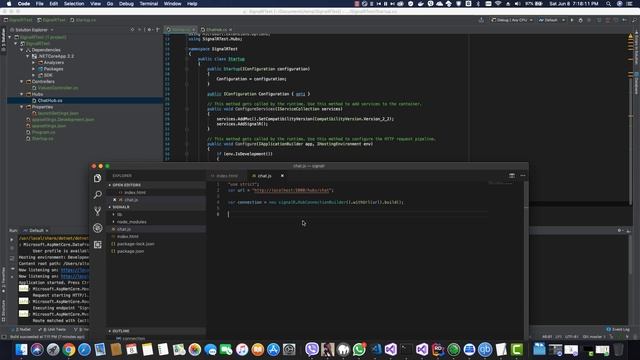The height and width of the screenshot is (360, 640).
Task: Open package-lock.json in VS Code explorer
Action: coord(135,244)
